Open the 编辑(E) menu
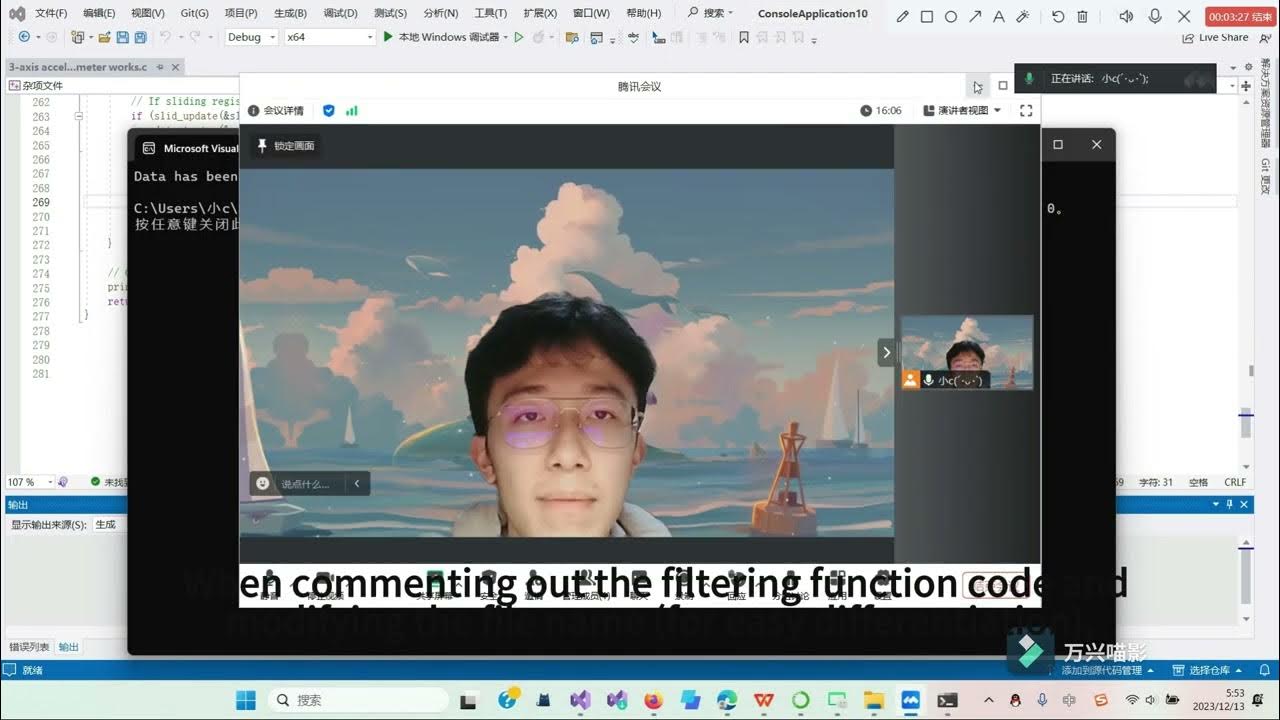 pos(99,13)
